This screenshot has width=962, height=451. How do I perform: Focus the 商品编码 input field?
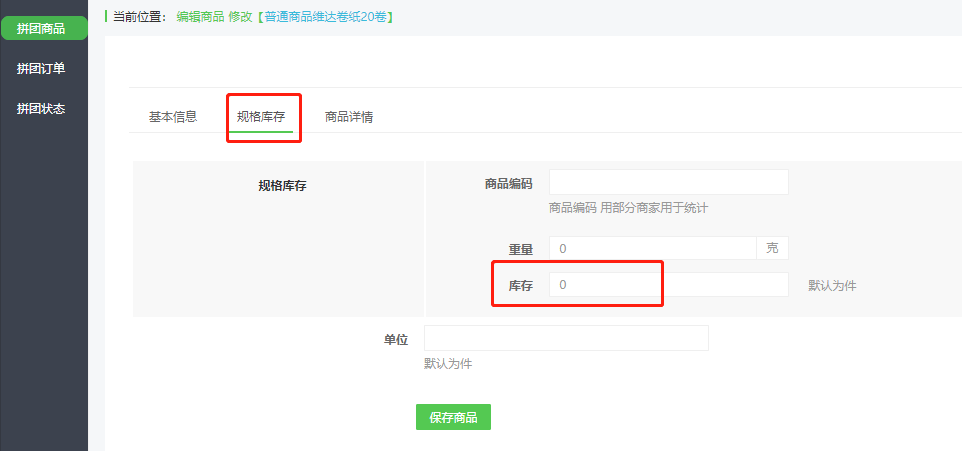[x=669, y=182]
